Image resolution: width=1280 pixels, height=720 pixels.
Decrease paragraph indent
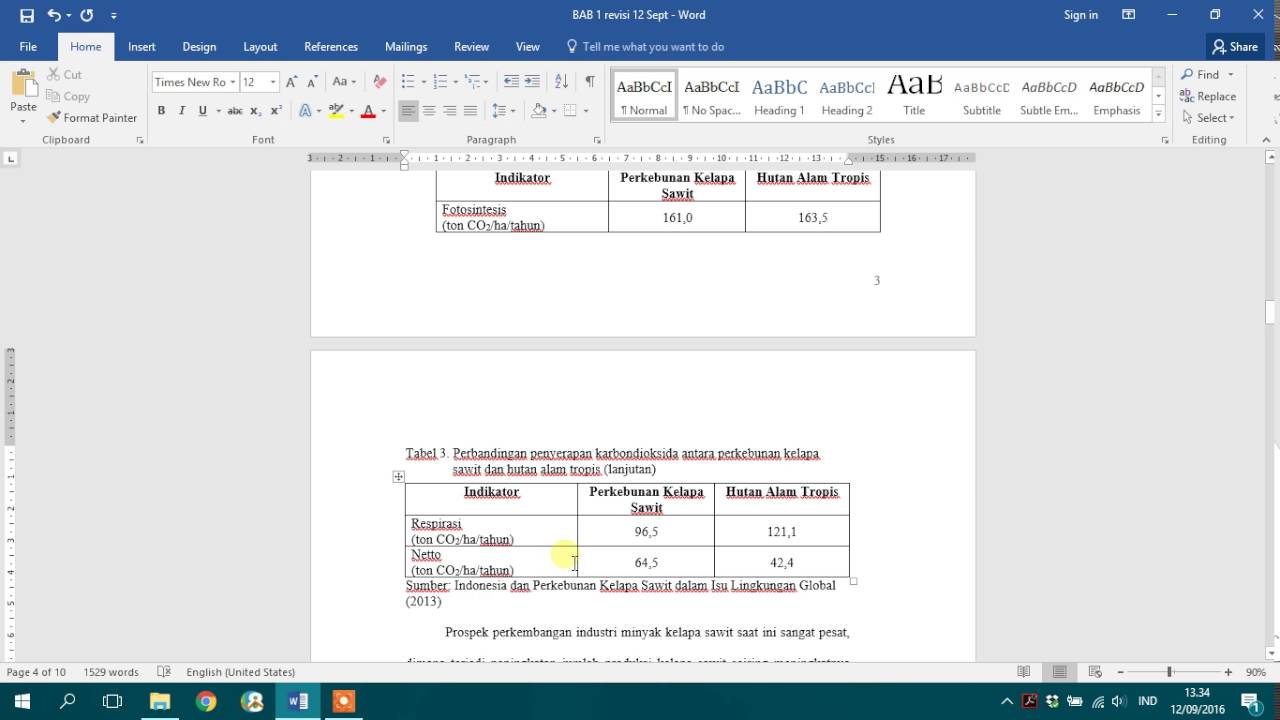coord(511,82)
